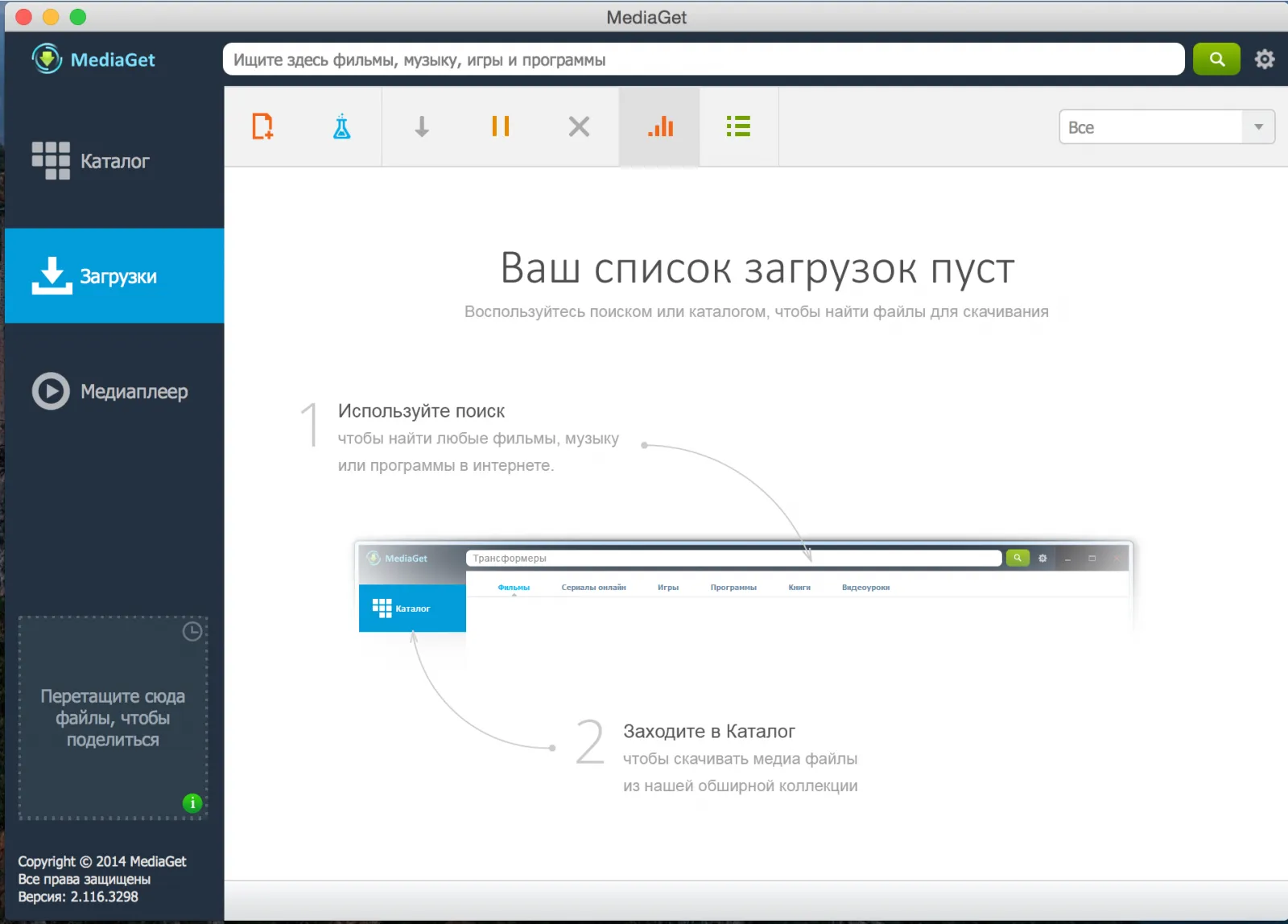Viewport: 1288px width, 924px height.
Task: Click the green search button
Action: (1216, 60)
